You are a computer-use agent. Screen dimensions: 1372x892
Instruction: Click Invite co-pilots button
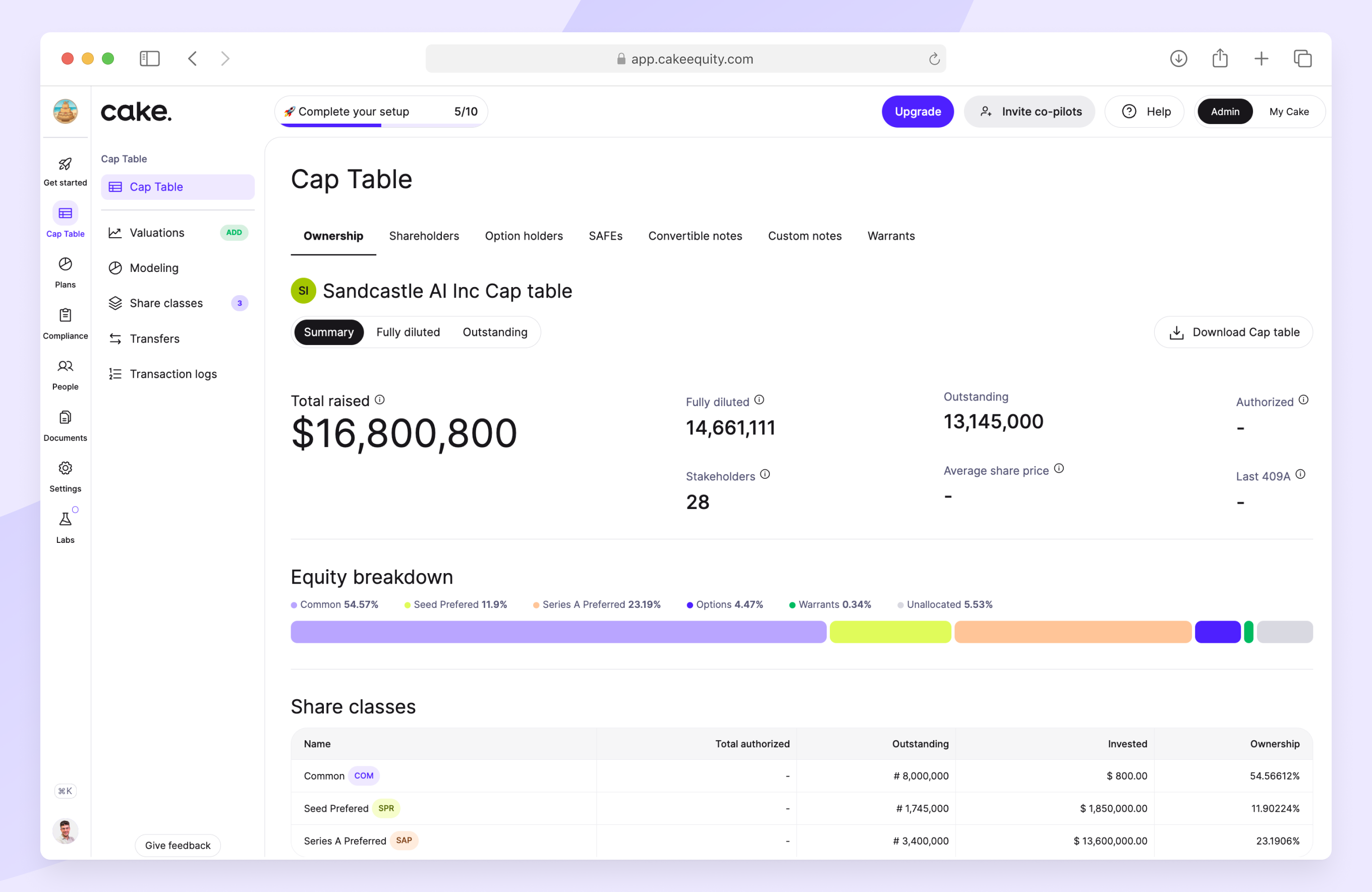1030,111
